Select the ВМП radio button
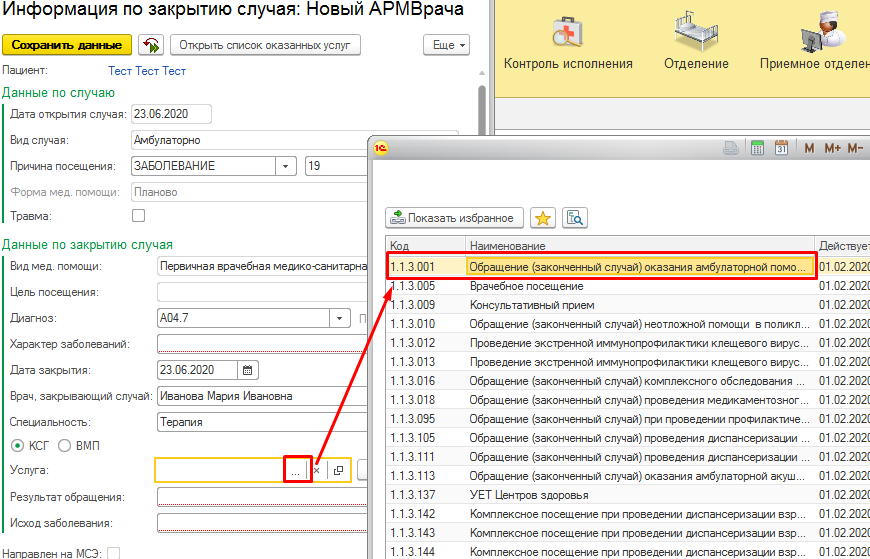 point(65,445)
